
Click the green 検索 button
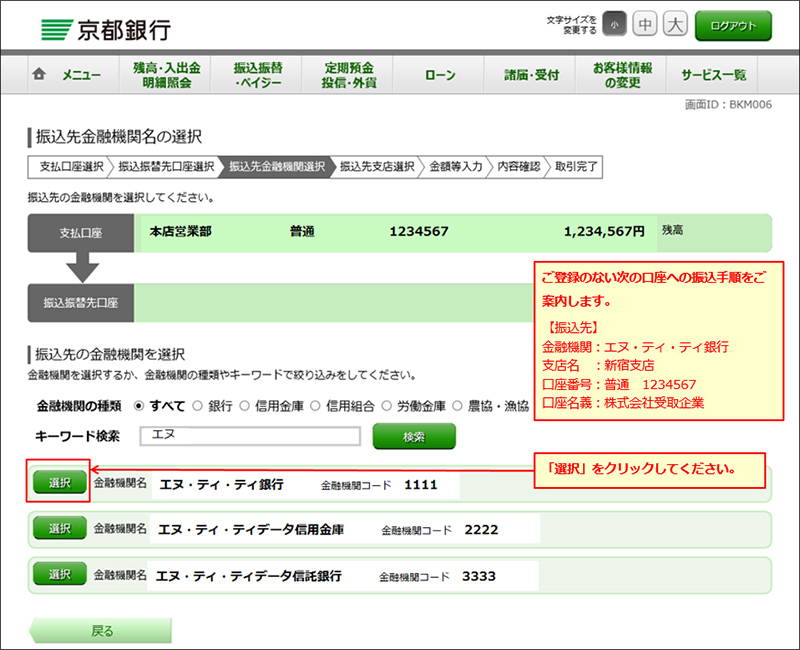(x=414, y=436)
